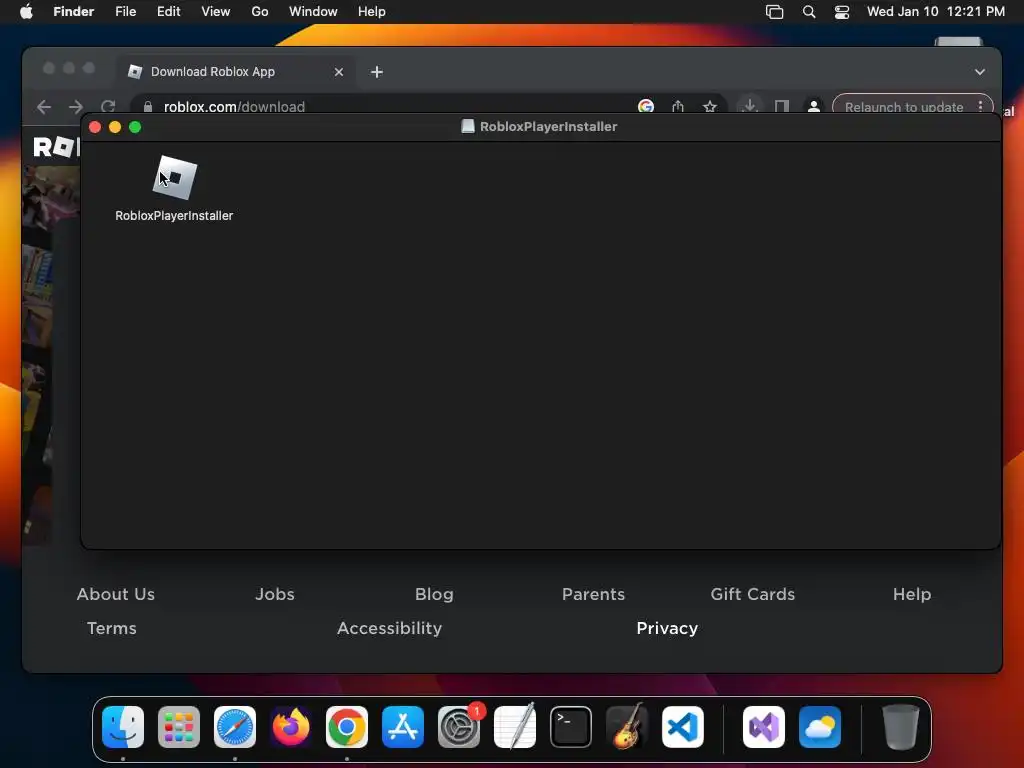This screenshot has height=768, width=1024.
Task: Open About Us footer link
Action: [x=116, y=594]
